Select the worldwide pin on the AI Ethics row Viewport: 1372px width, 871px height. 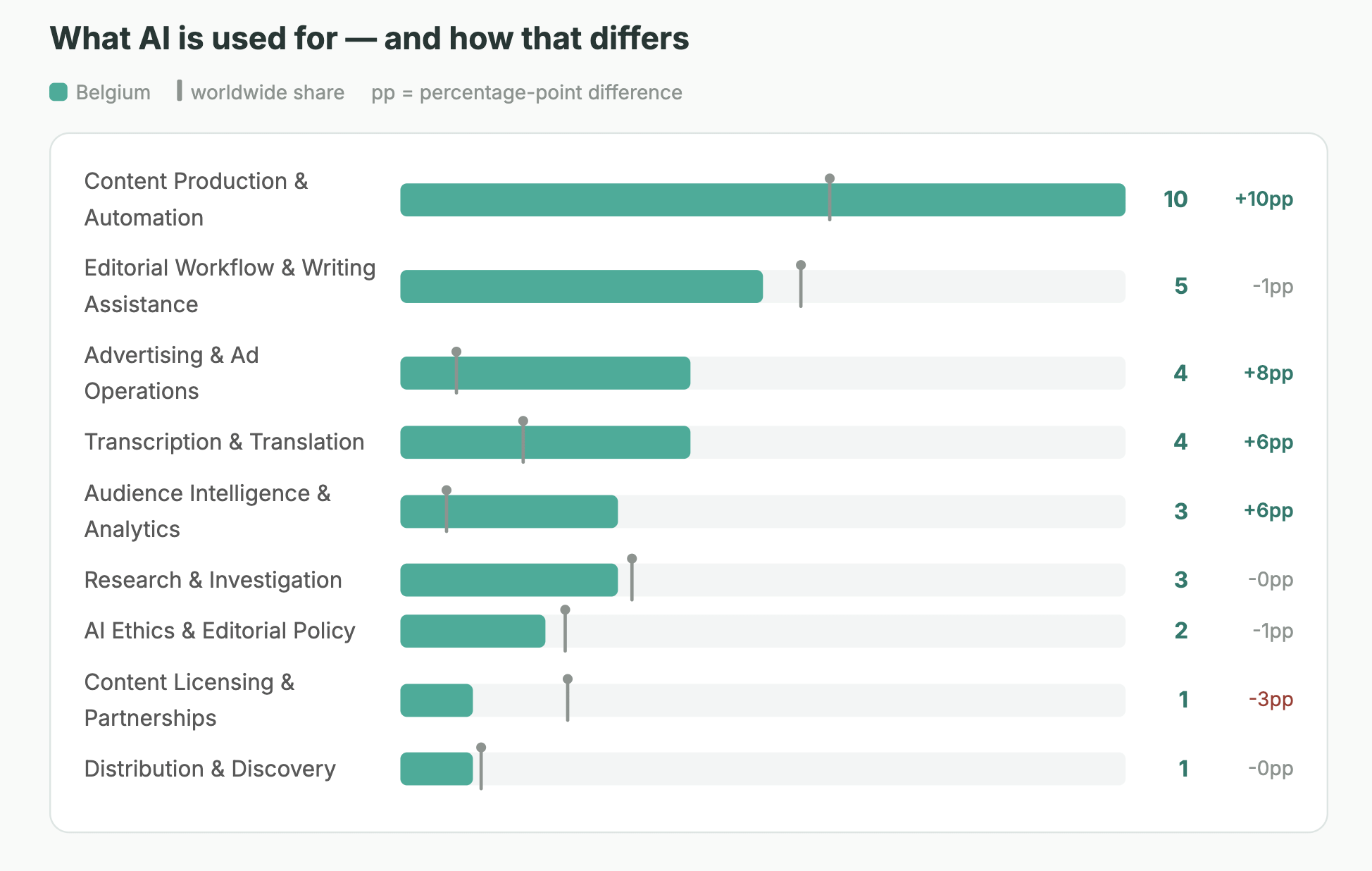pyautogui.click(x=565, y=629)
